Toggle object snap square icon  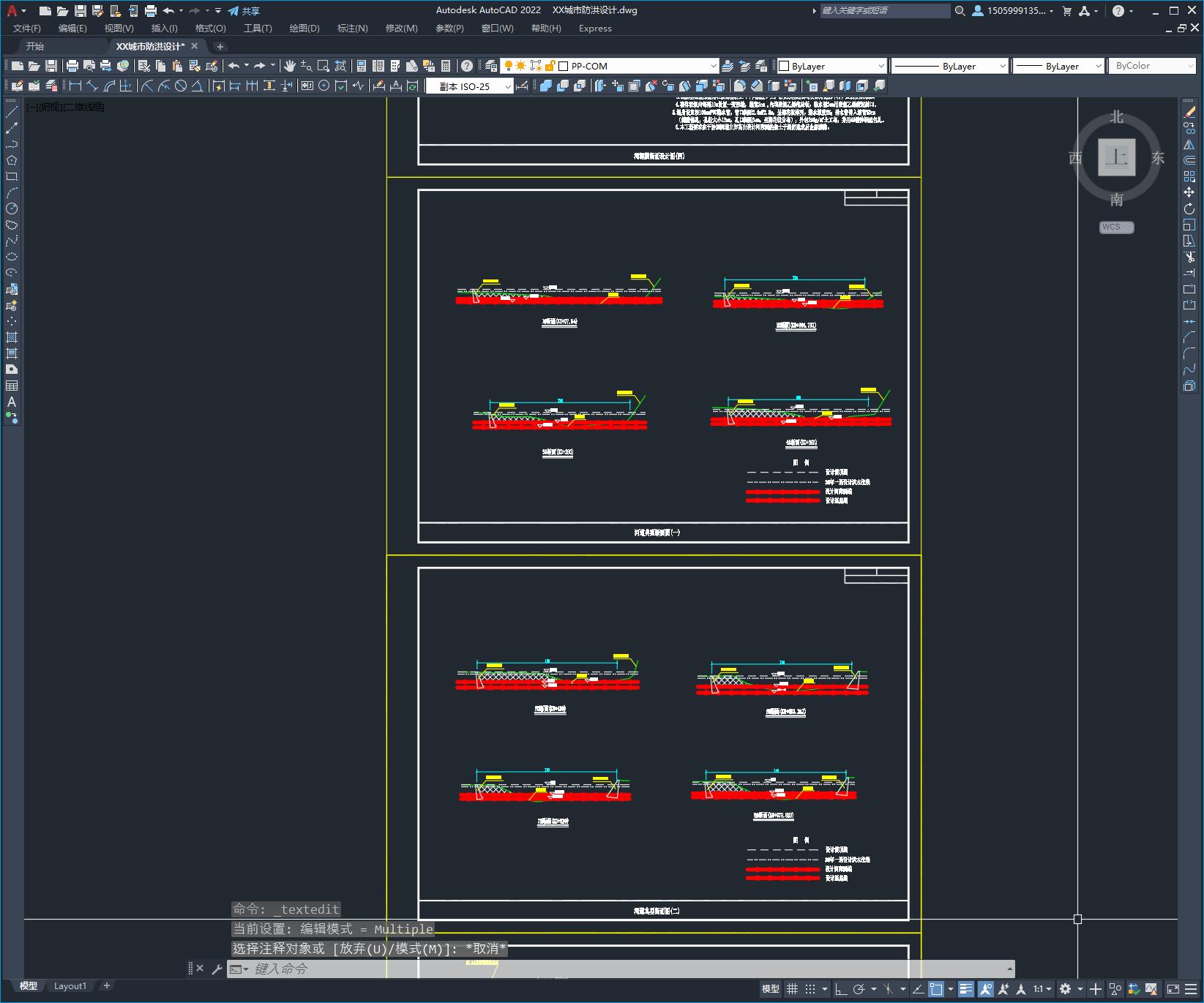[936, 989]
